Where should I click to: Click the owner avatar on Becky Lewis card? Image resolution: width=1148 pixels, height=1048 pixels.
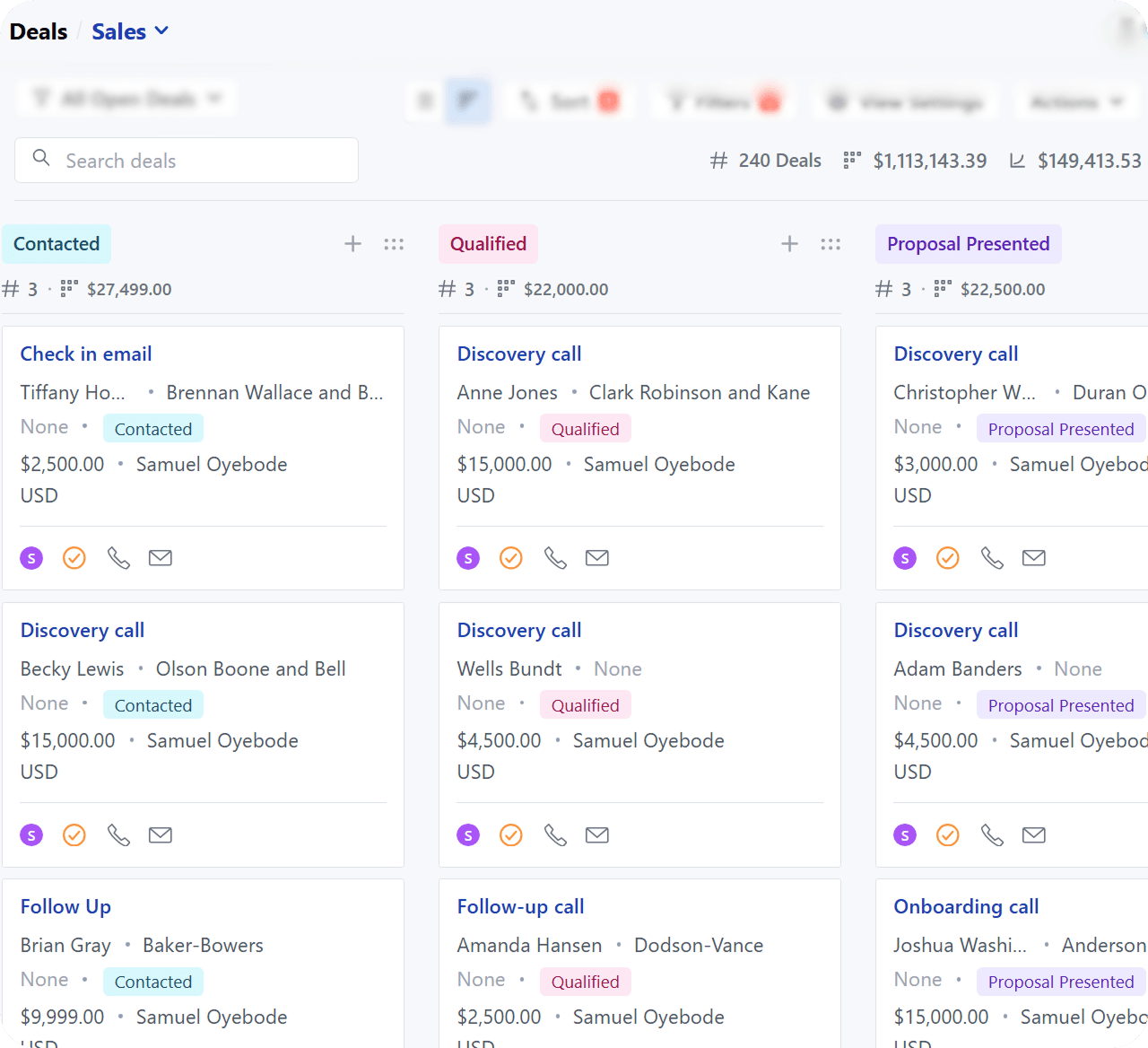pyautogui.click(x=31, y=835)
